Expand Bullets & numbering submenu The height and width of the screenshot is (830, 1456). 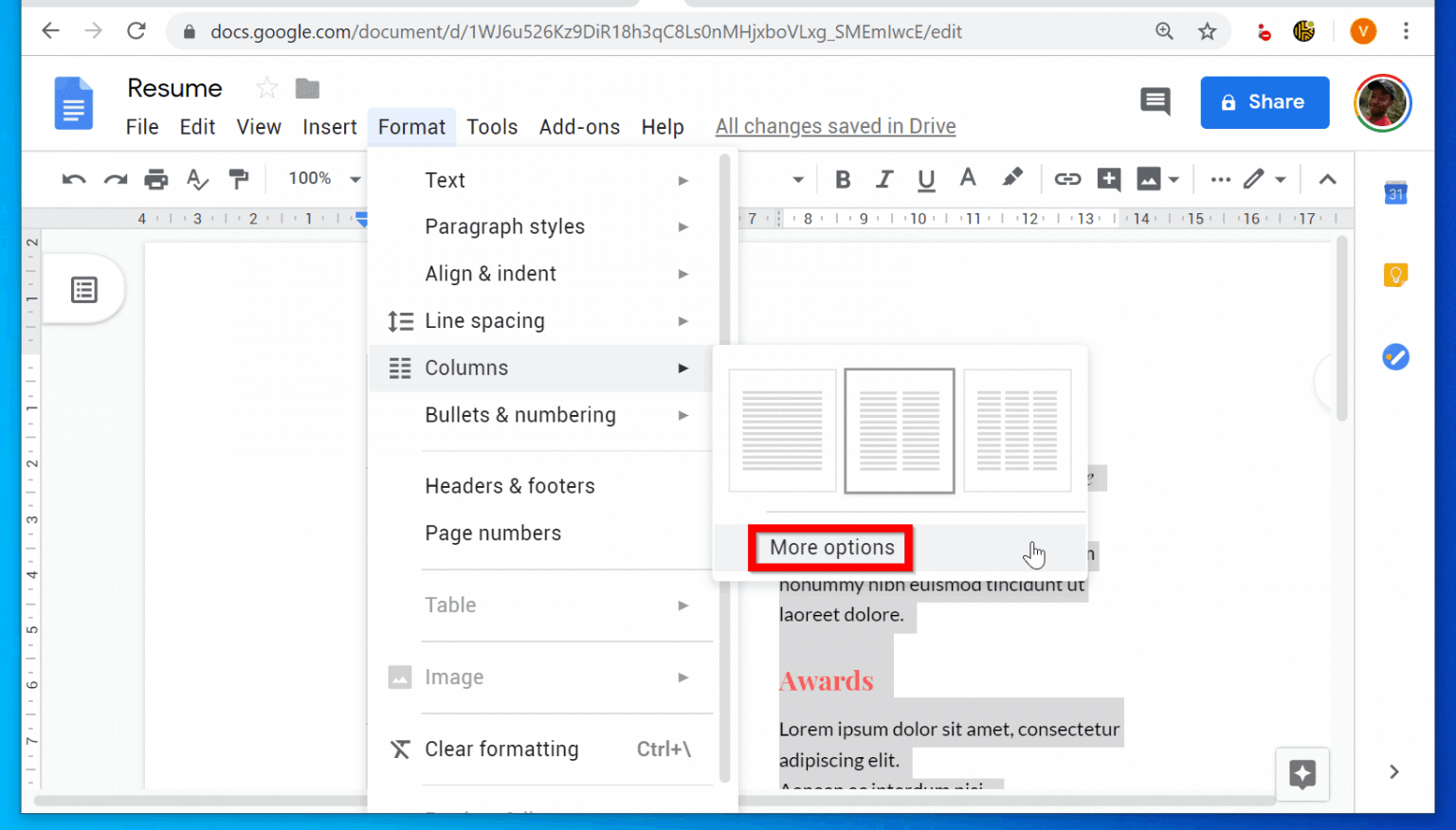(540, 415)
